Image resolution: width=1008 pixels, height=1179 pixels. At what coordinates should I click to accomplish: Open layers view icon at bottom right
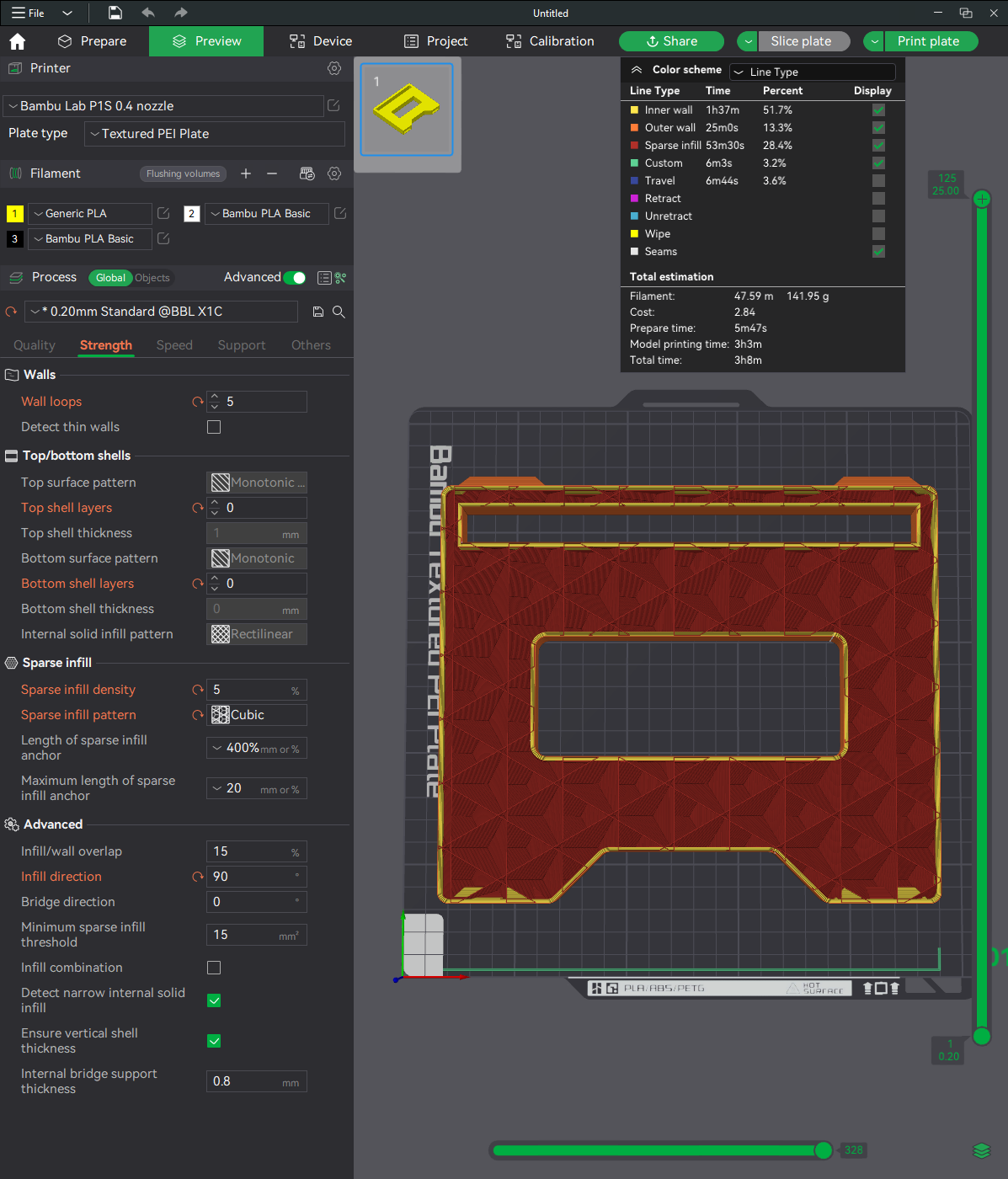981,1150
